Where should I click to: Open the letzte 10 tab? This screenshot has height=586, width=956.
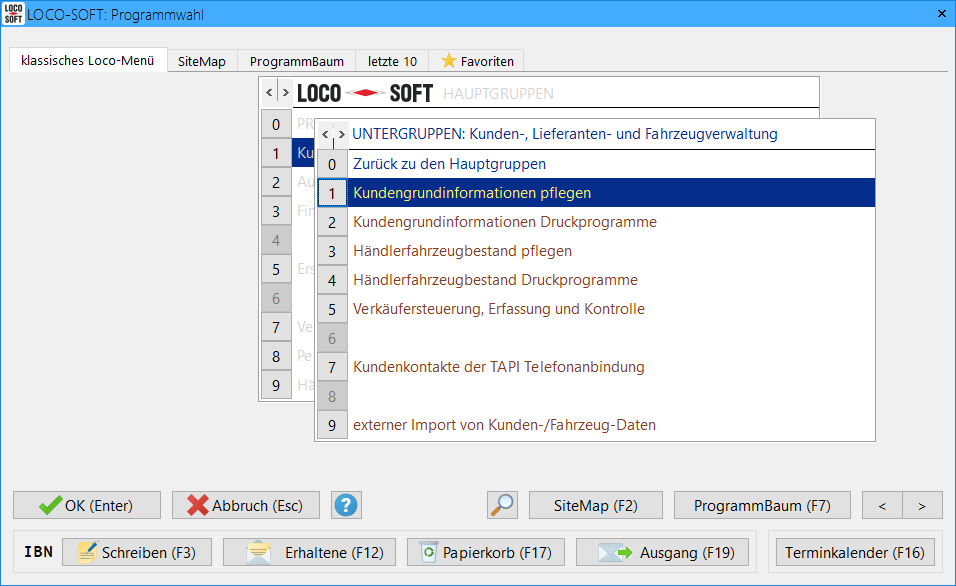(392, 61)
